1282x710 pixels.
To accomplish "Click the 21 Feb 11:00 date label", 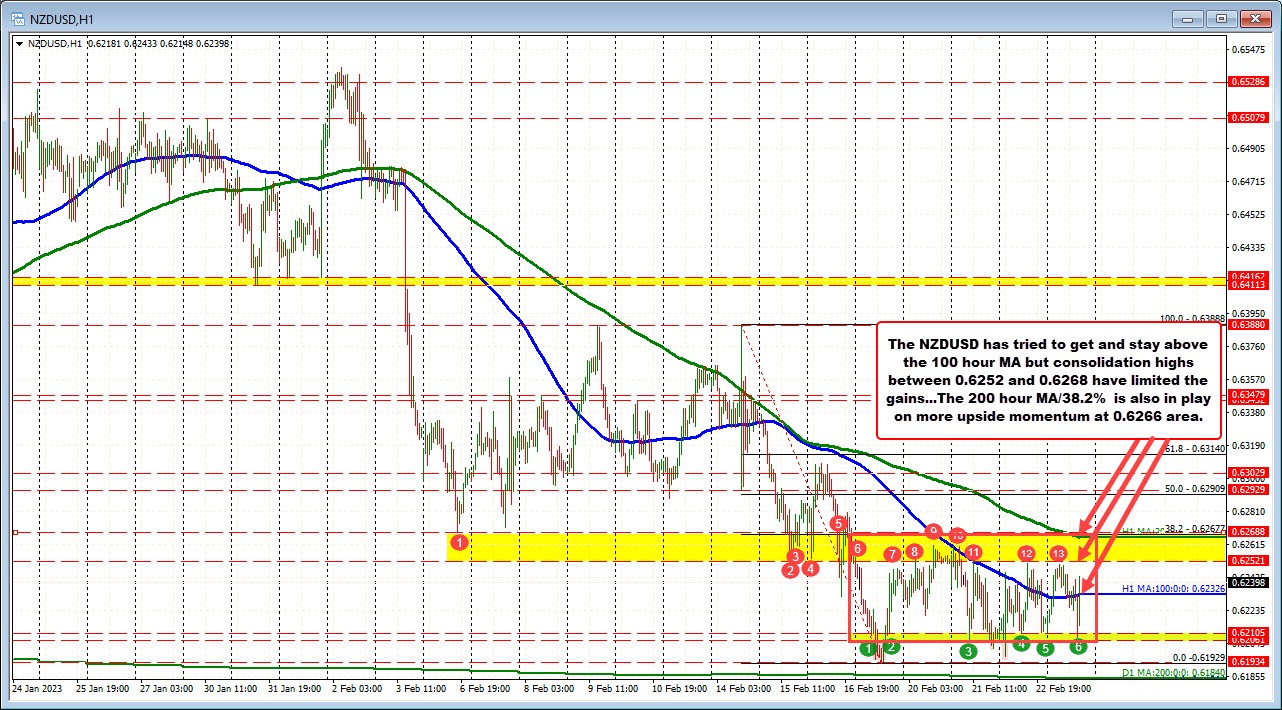I will coord(1000,689).
